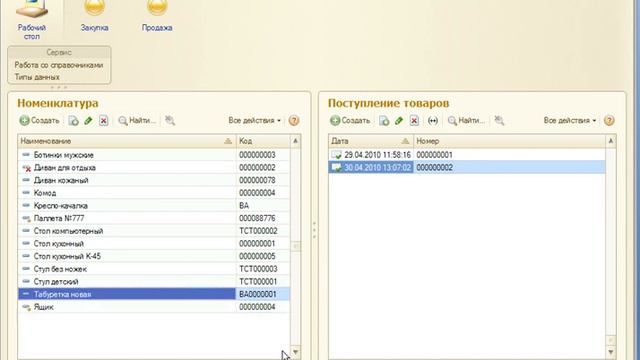Viewport: 640px width, 360px height.
Task: Set date interval icon in Поступление товаров
Action: tap(433, 120)
